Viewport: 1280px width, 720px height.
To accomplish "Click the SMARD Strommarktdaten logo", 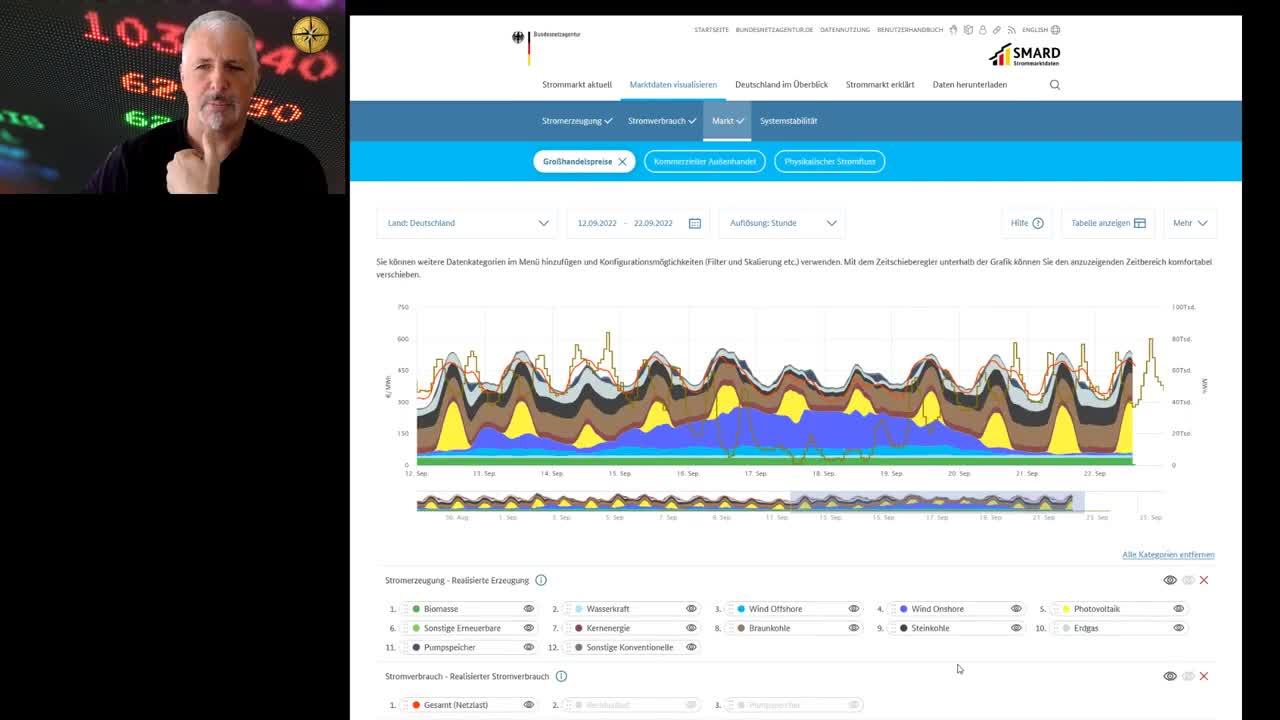I will pos(1024,55).
